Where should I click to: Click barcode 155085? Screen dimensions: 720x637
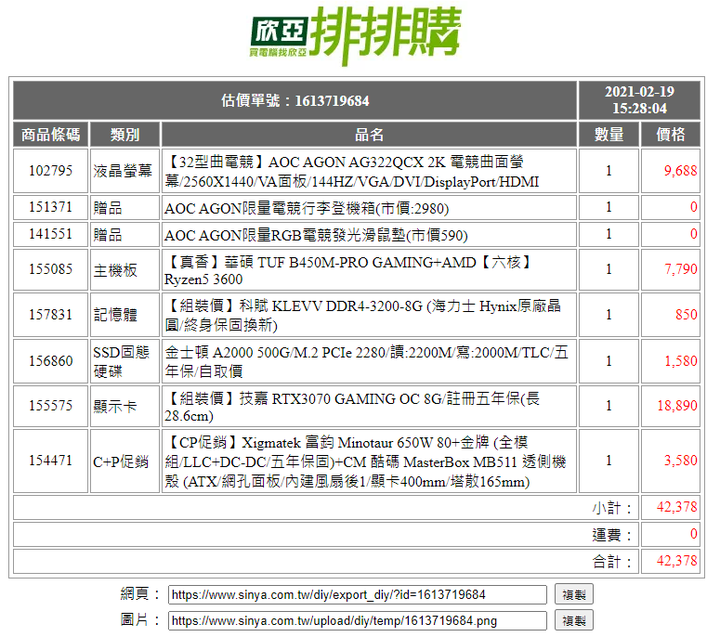point(51,269)
